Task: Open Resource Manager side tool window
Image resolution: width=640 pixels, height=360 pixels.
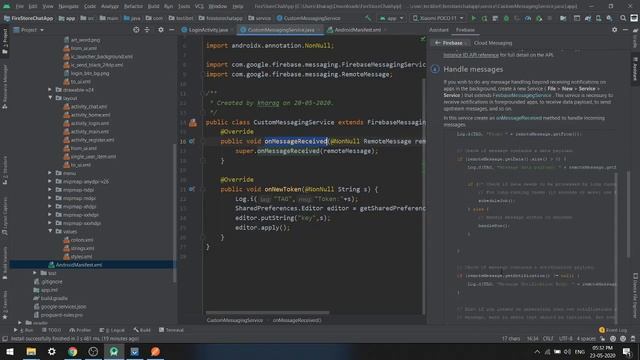Action: (4, 87)
